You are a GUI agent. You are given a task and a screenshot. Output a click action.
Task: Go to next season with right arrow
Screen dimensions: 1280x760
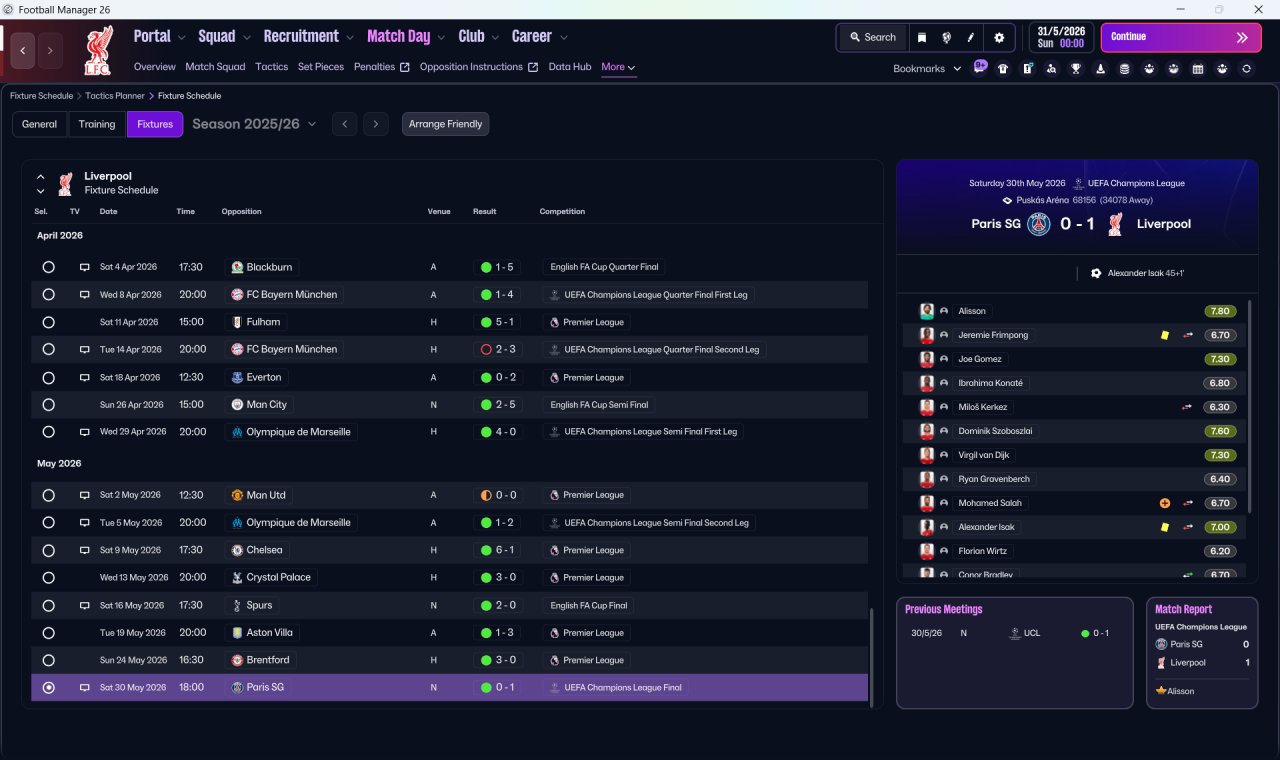coord(376,124)
